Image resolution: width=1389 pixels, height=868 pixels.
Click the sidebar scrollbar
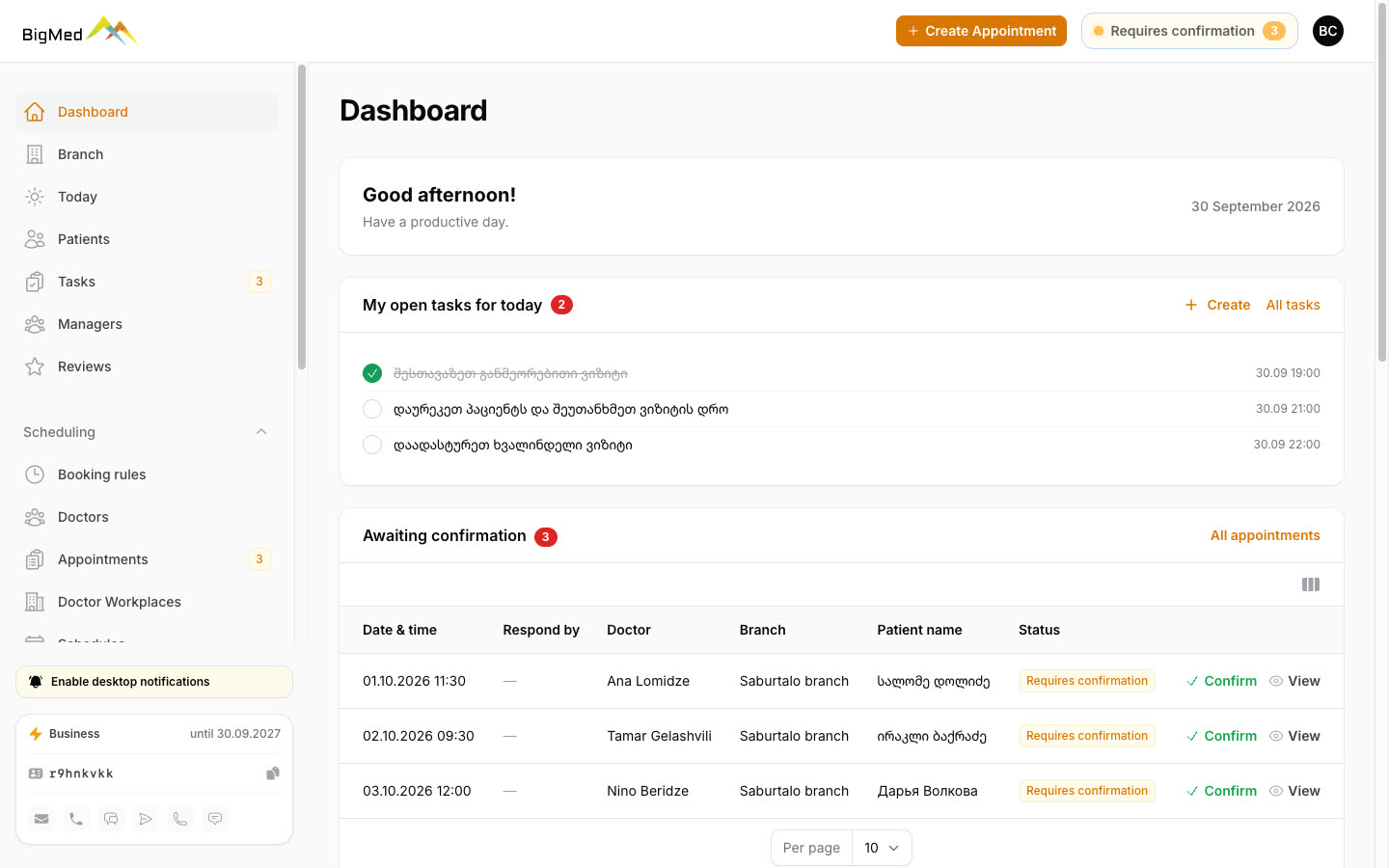click(302, 217)
